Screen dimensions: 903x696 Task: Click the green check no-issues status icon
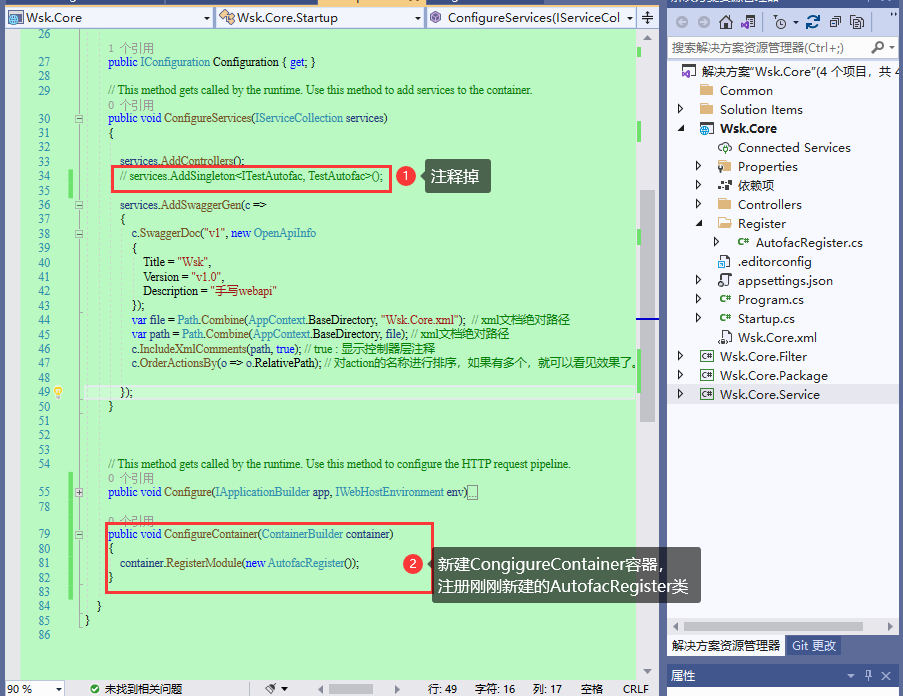pos(94,689)
